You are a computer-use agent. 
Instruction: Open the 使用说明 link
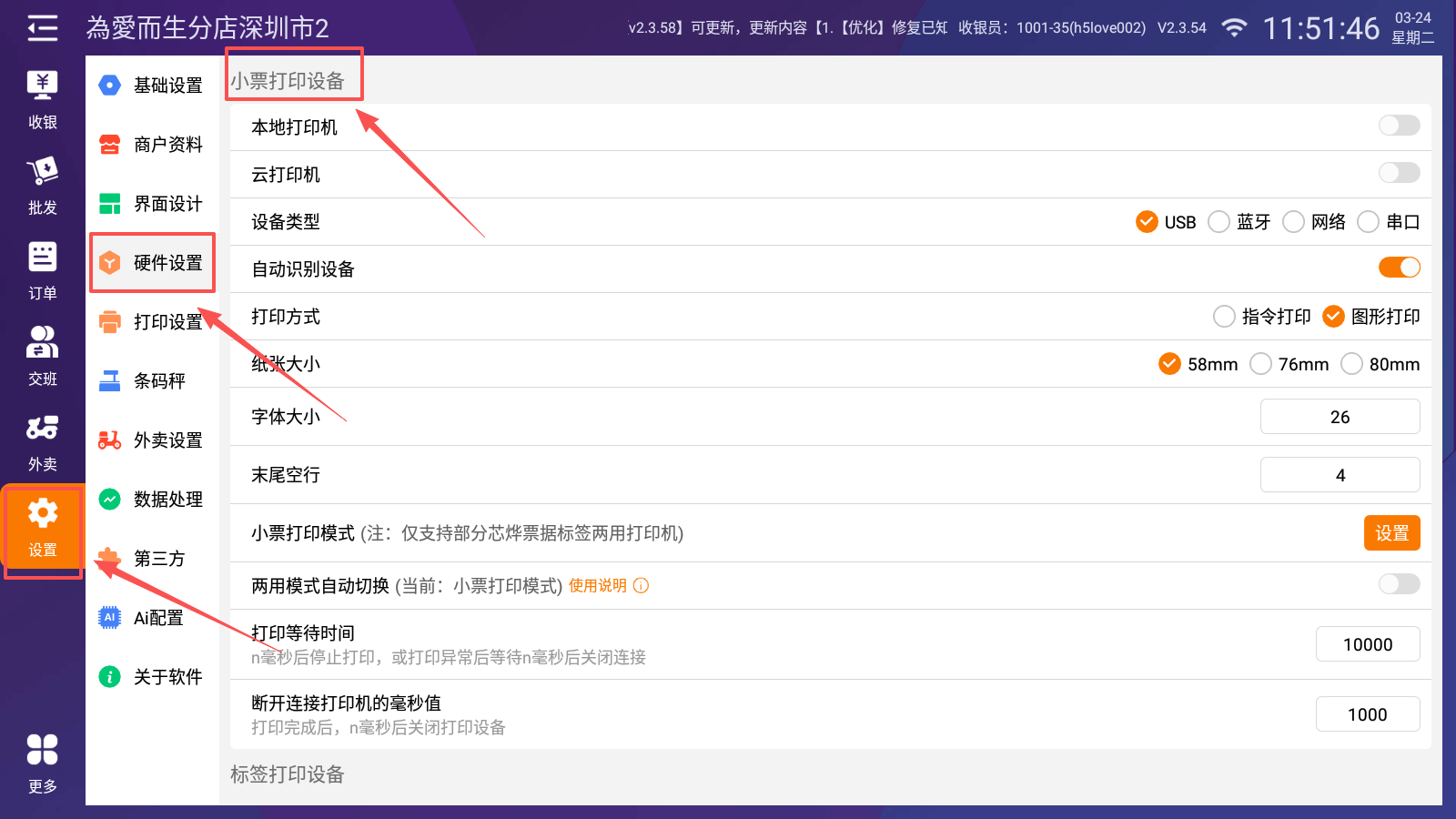(x=598, y=586)
